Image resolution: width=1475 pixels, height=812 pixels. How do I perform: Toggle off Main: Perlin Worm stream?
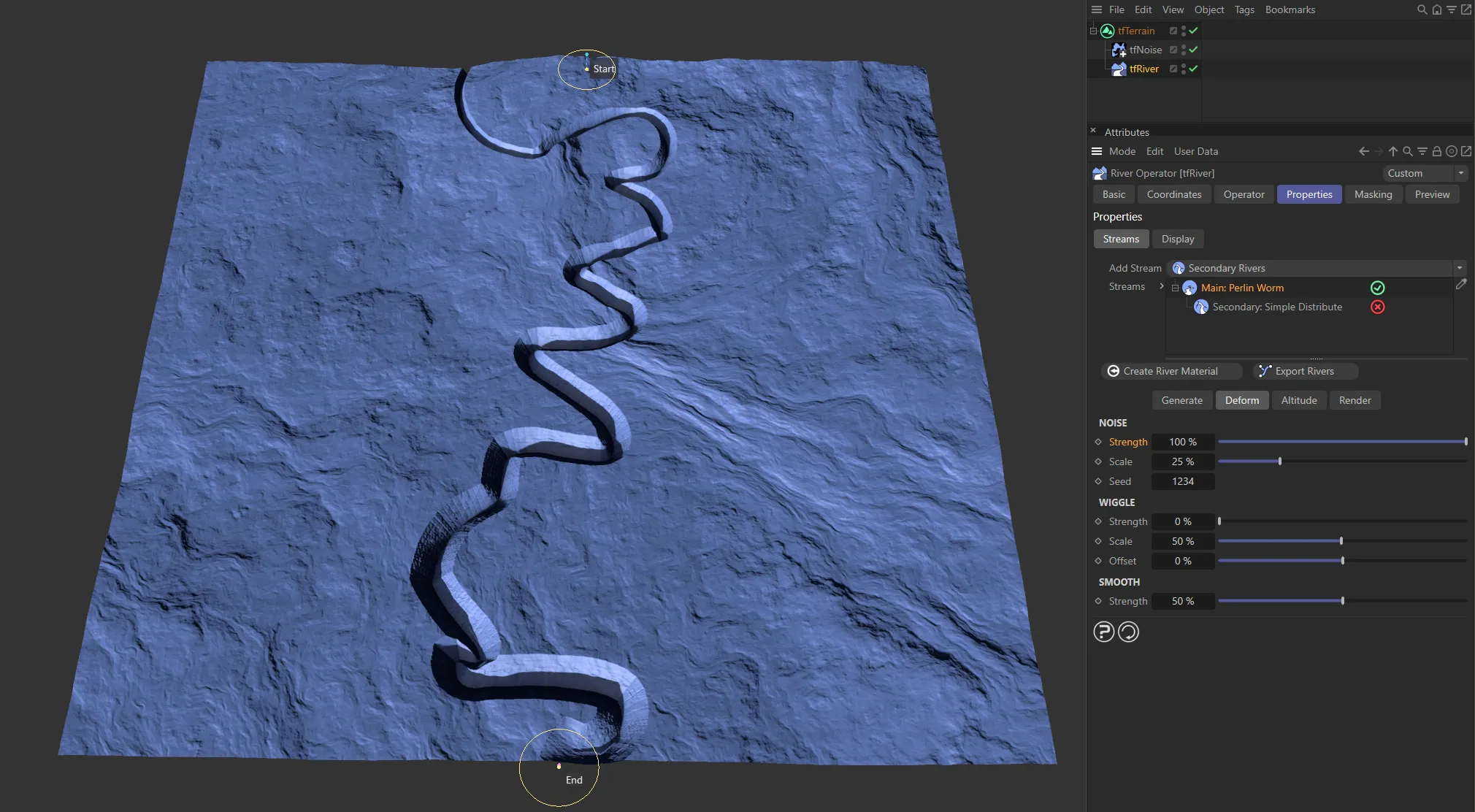click(1378, 287)
